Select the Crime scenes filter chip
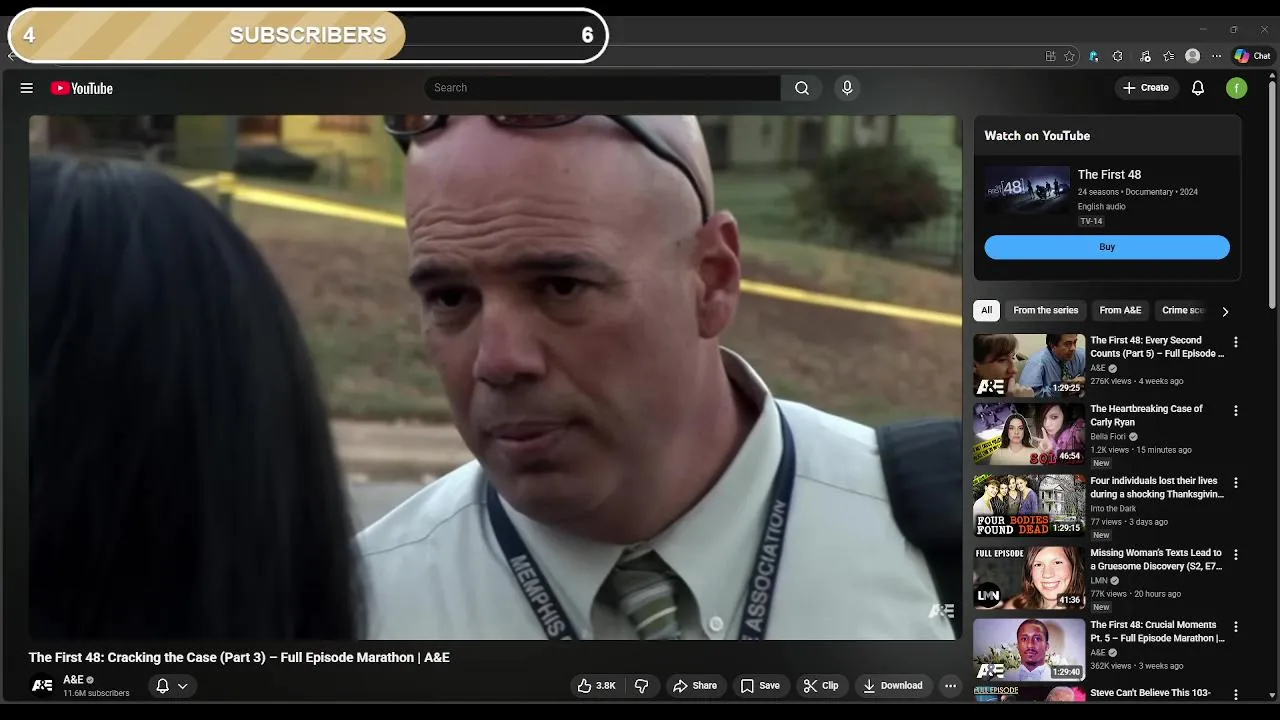1280x720 pixels. click(1183, 310)
